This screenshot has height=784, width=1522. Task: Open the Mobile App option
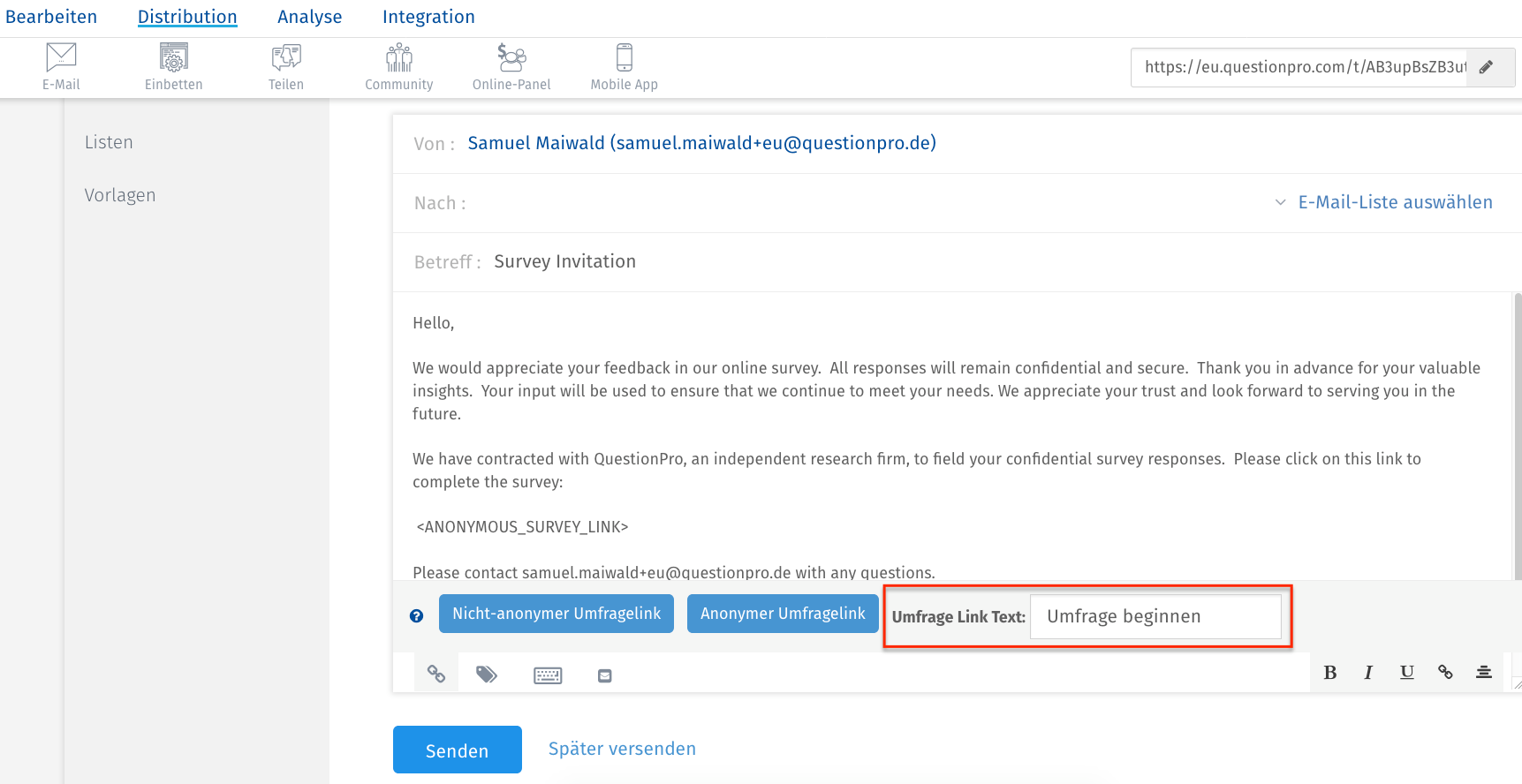tap(625, 66)
